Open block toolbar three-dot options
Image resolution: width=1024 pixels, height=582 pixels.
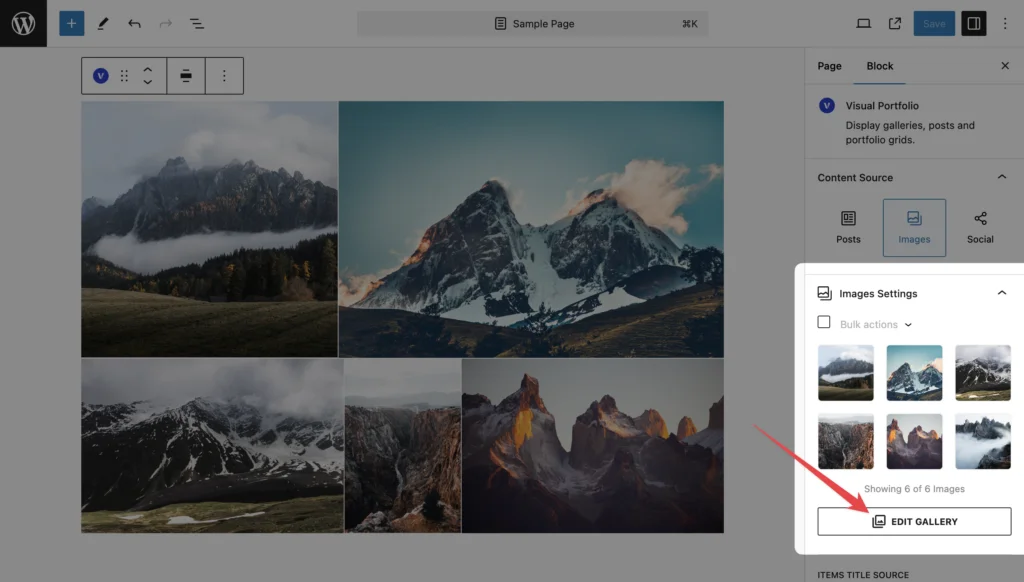tap(224, 76)
